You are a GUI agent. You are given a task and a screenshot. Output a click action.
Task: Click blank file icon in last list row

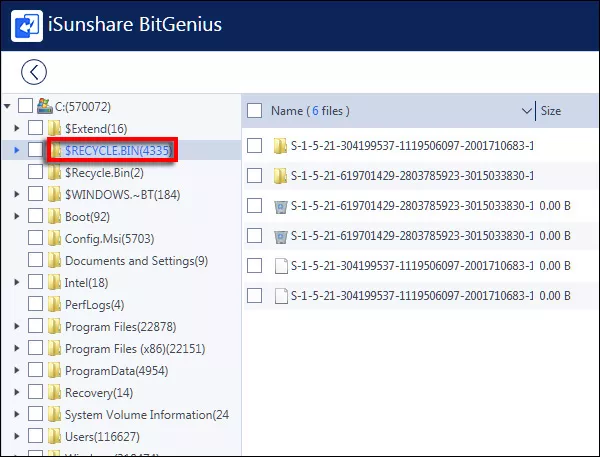pyautogui.click(x=281, y=296)
